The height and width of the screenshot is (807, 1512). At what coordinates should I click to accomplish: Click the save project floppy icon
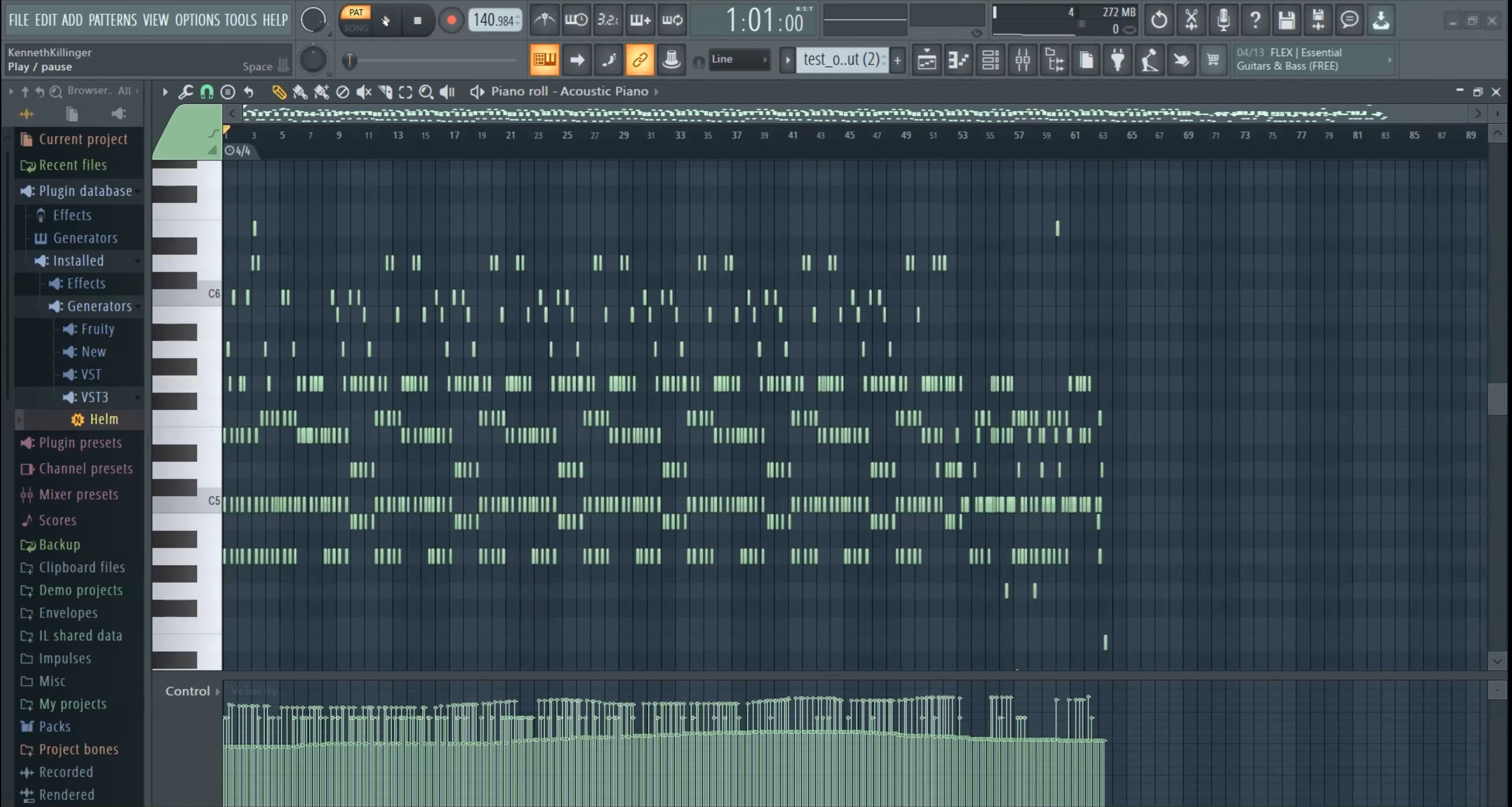click(x=1286, y=20)
